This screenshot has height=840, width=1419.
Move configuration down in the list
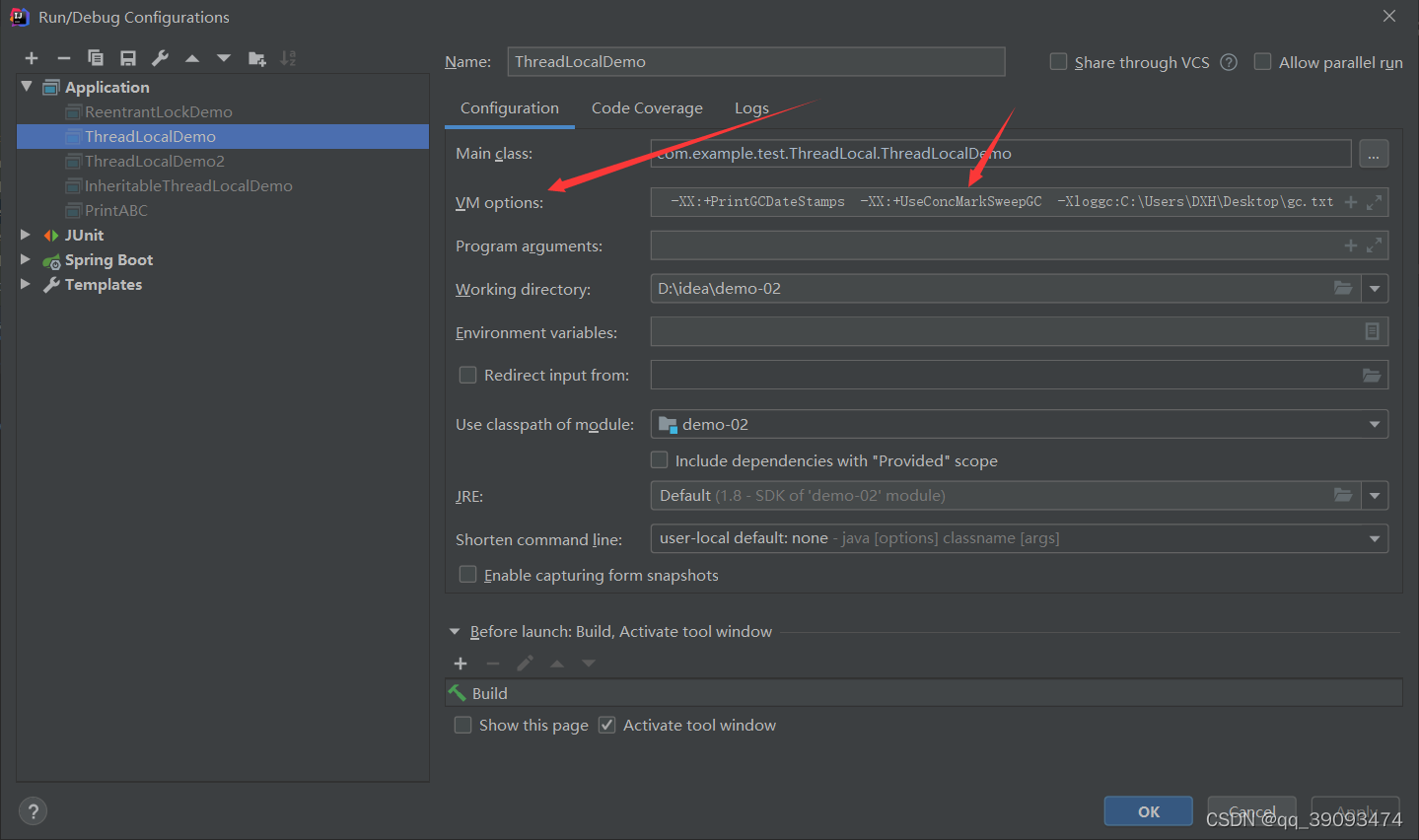(224, 59)
